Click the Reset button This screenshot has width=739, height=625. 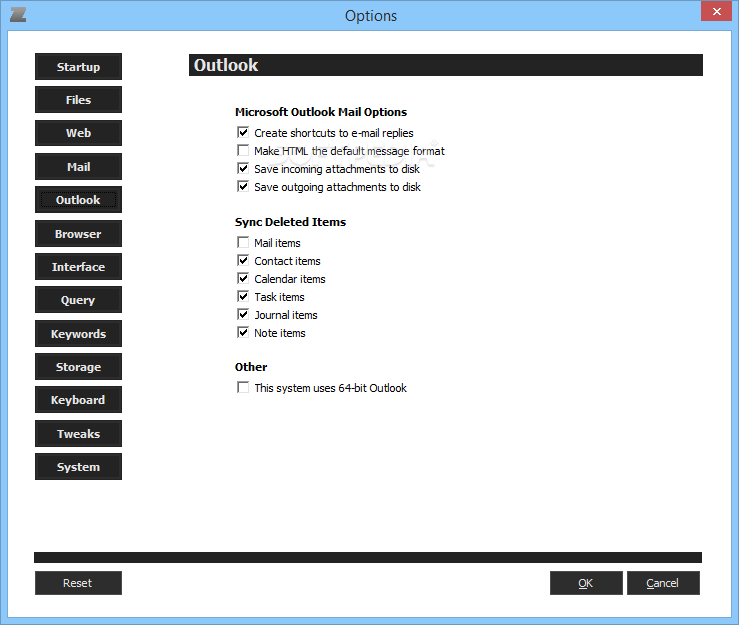[x=78, y=583]
